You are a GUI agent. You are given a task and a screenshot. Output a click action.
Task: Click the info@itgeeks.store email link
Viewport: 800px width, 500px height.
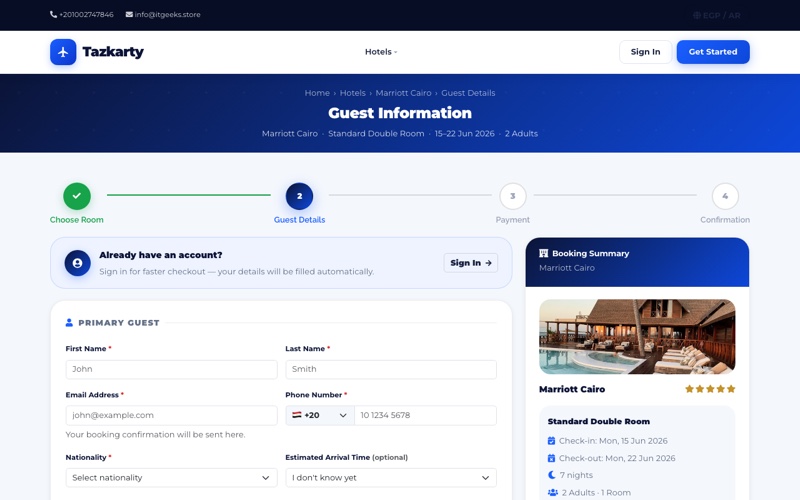pos(167,14)
